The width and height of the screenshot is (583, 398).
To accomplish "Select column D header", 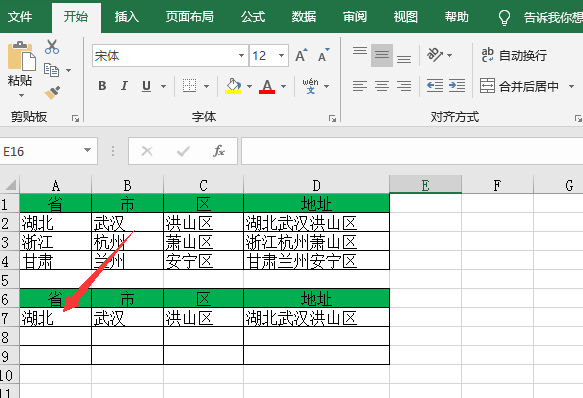I will (316, 184).
